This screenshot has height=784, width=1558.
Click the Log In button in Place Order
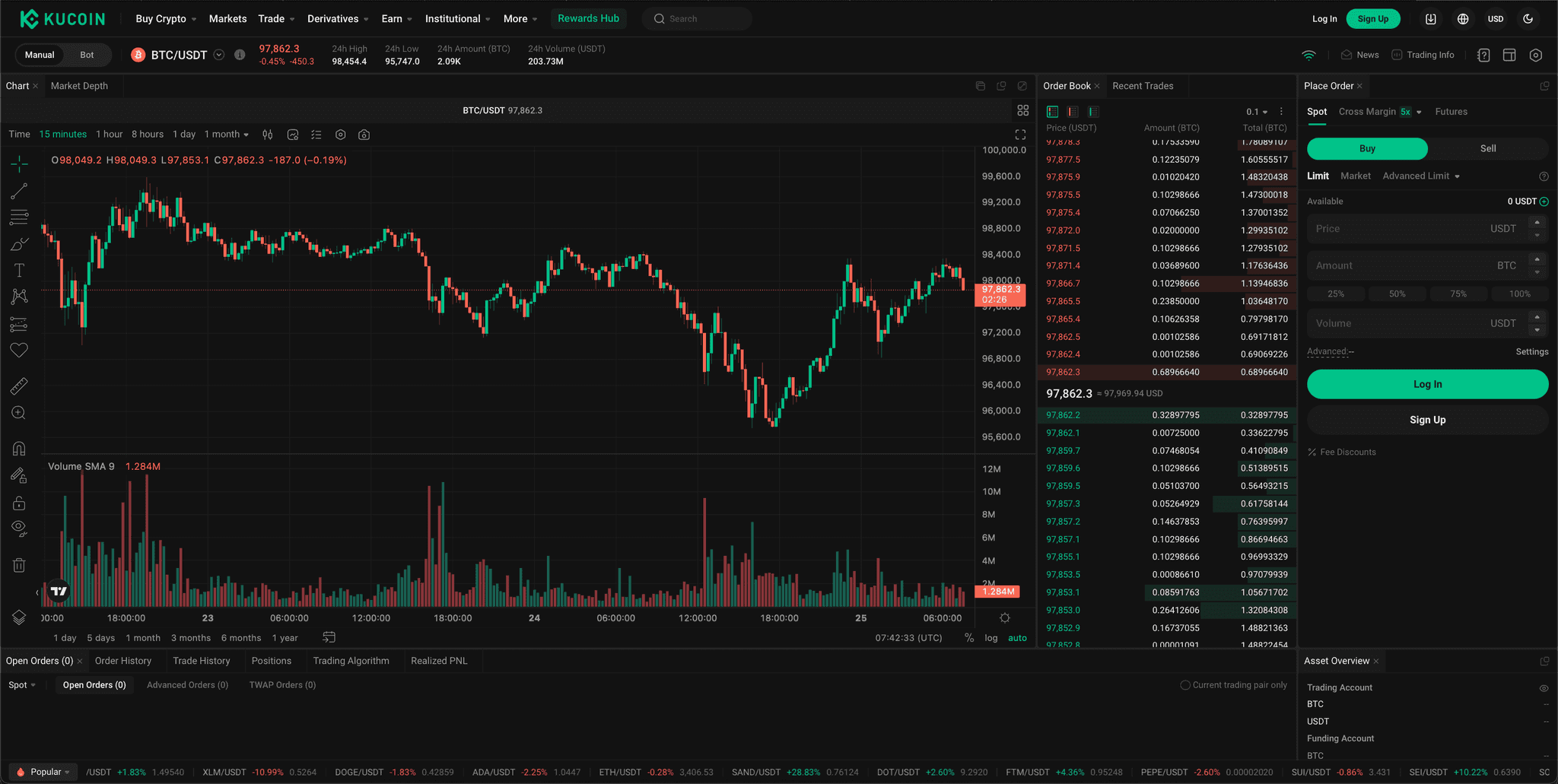tap(1426, 384)
